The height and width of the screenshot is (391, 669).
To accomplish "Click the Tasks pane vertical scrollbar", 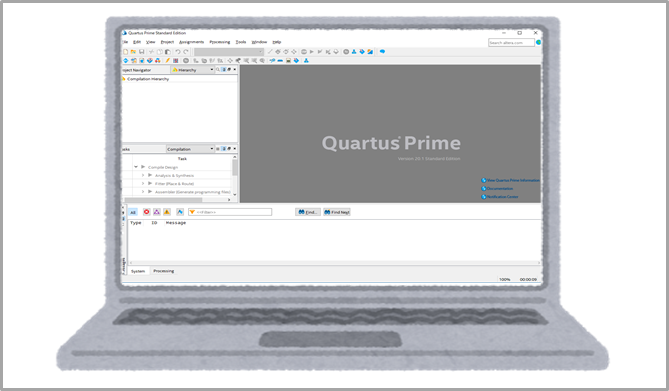I will (x=235, y=175).
